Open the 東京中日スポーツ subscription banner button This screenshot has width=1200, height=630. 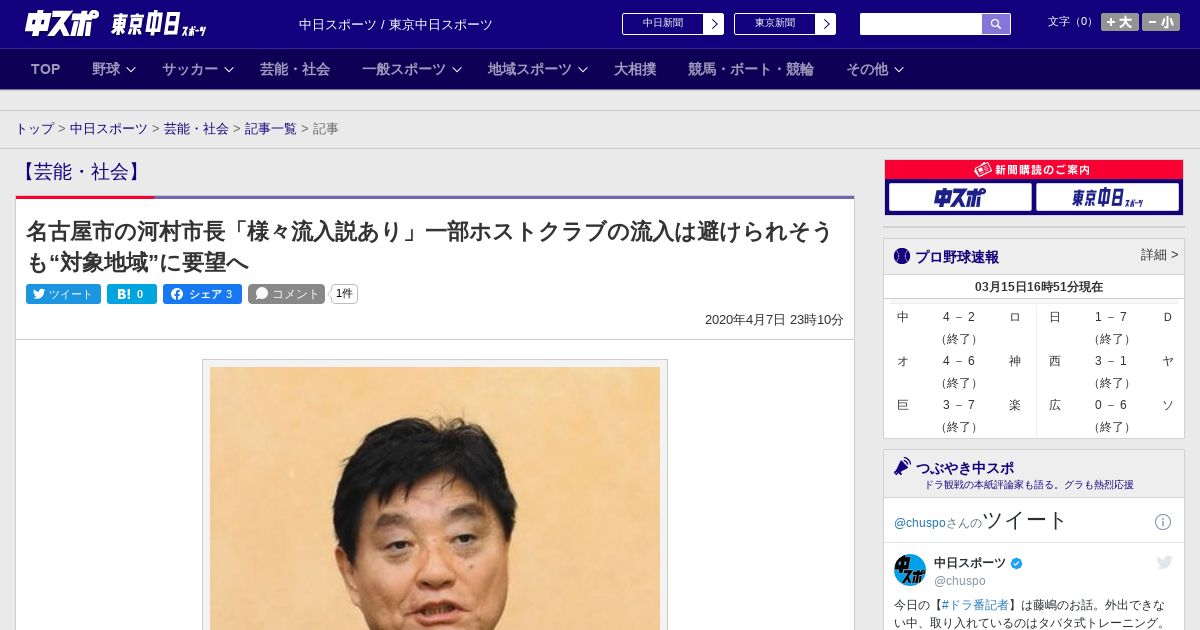point(1108,197)
